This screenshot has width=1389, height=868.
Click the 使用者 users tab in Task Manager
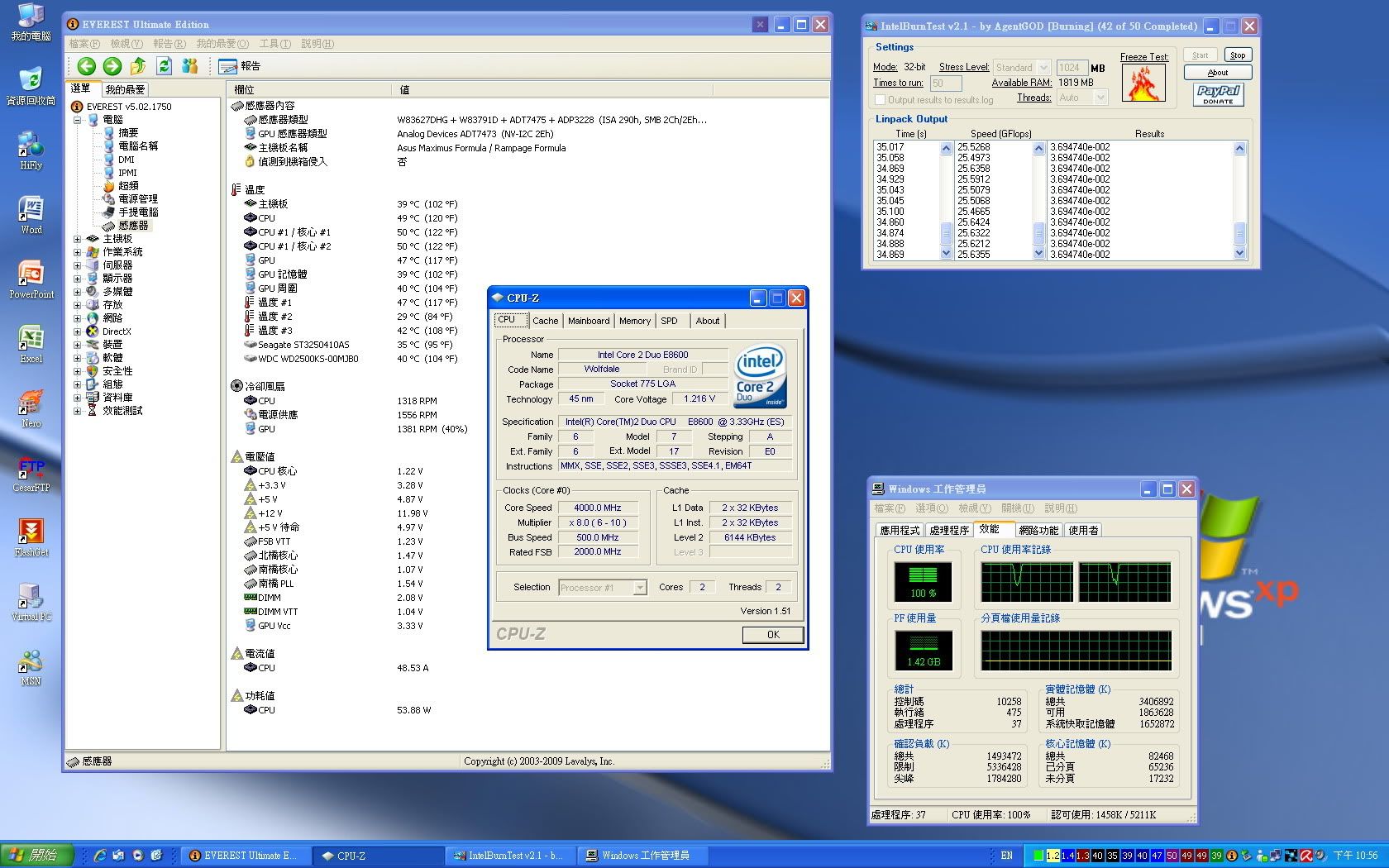coord(1083,531)
